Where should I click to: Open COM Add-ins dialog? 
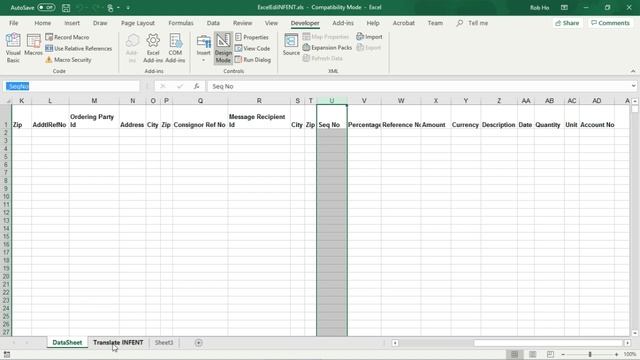click(x=175, y=48)
